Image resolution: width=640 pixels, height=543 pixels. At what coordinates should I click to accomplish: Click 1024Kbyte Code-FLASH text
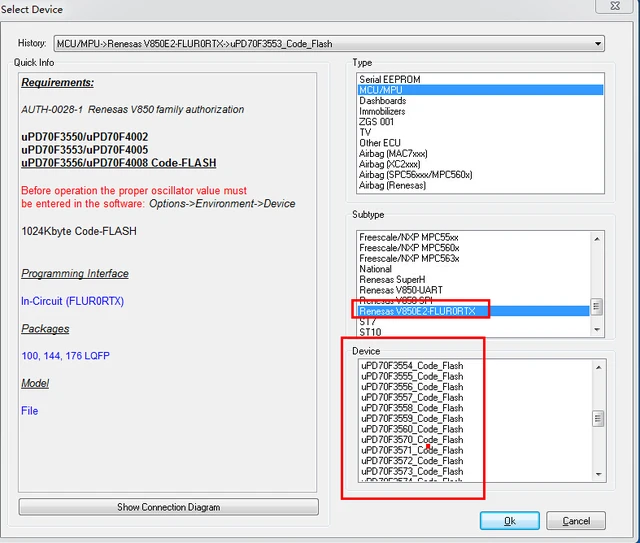79,231
